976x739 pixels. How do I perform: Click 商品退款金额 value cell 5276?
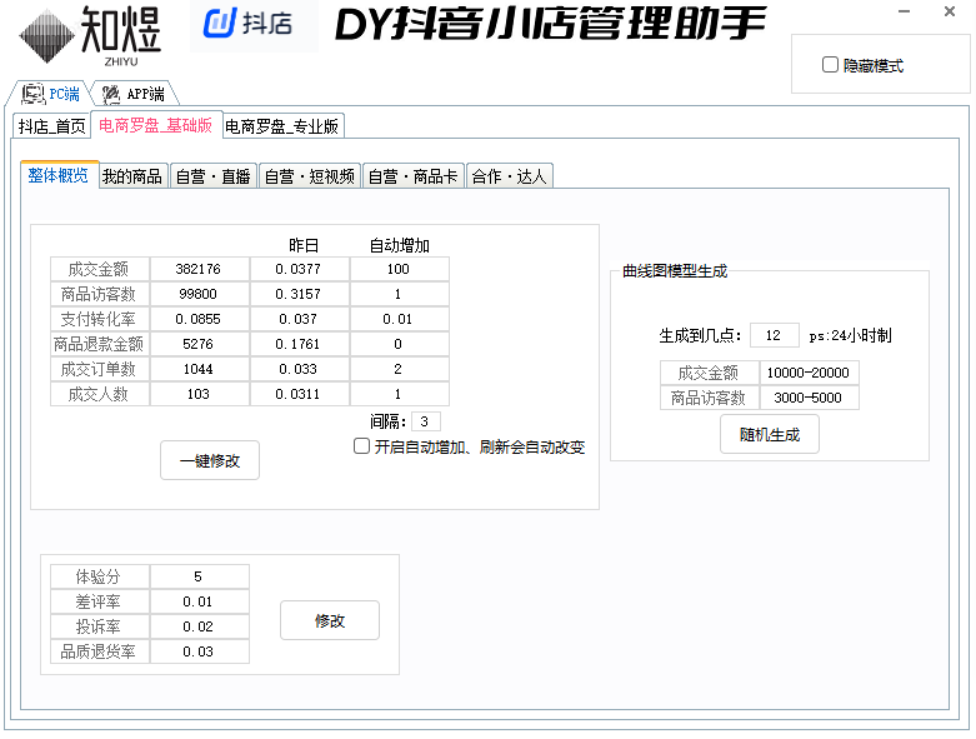(x=200, y=344)
